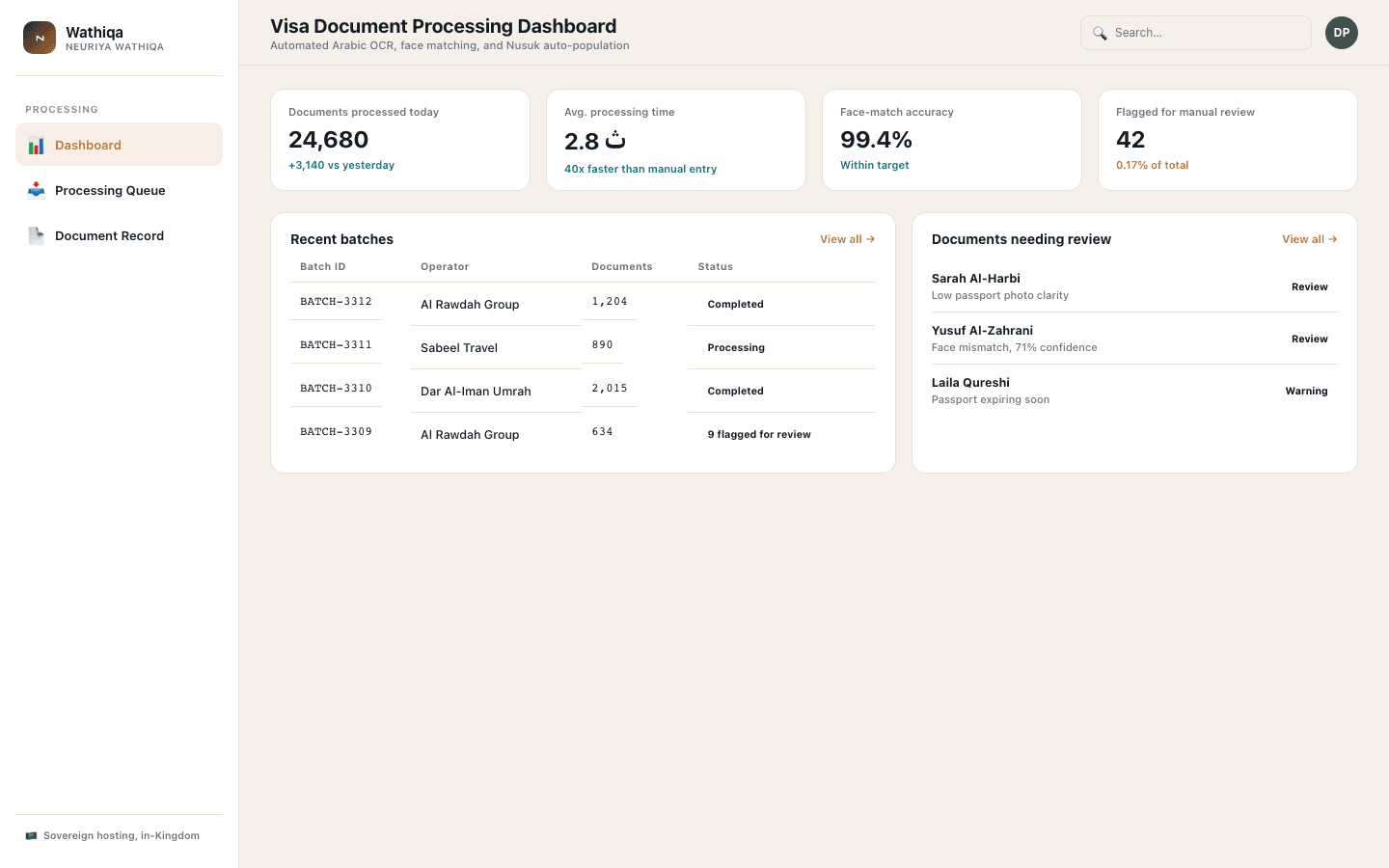Image resolution: width=1389 pixels, height=868 pixels.
Task: Click Completed status for BATCH-3310
Action: coord(735,391)
